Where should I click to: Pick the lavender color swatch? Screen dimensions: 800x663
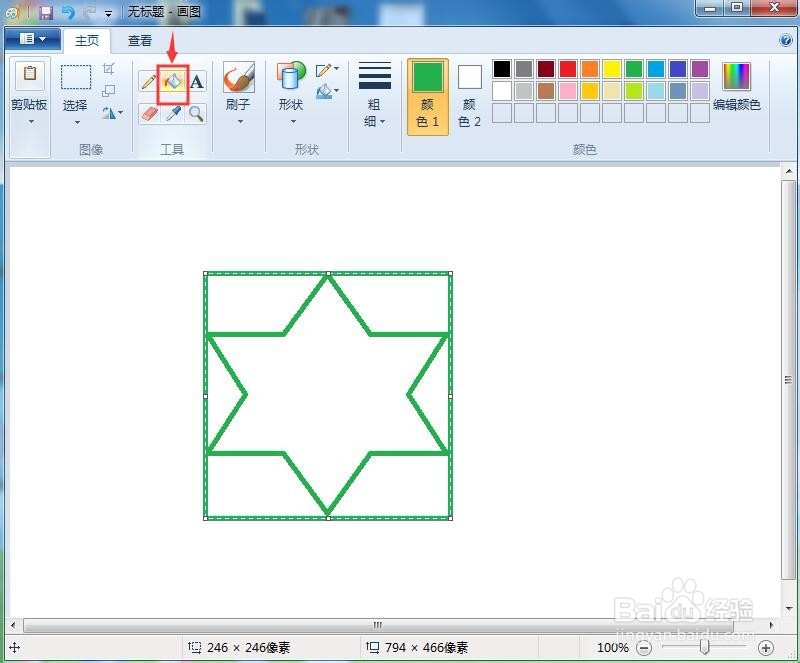click(x=700, y=91)
